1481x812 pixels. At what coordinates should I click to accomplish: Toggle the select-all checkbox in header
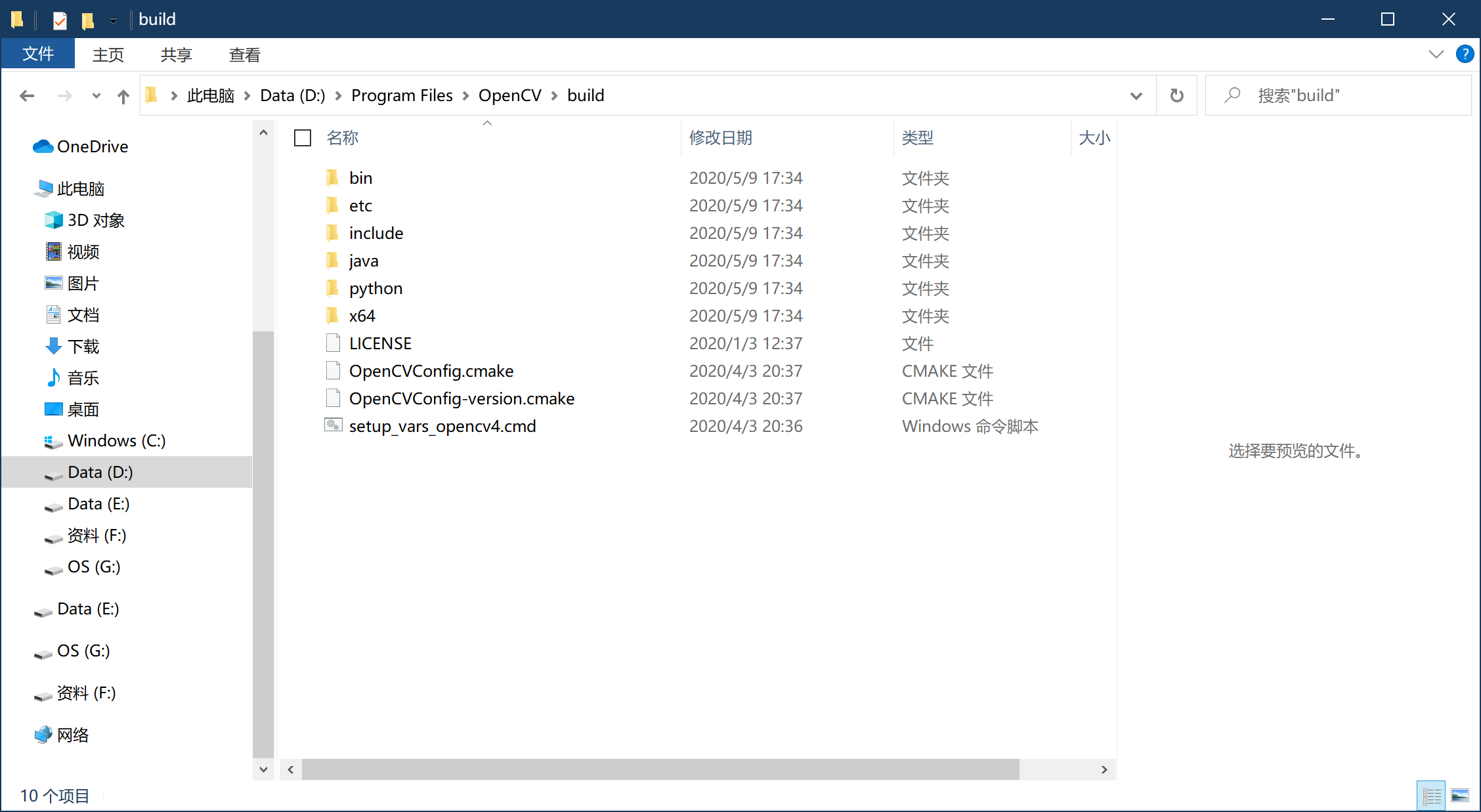click(303, 138)
